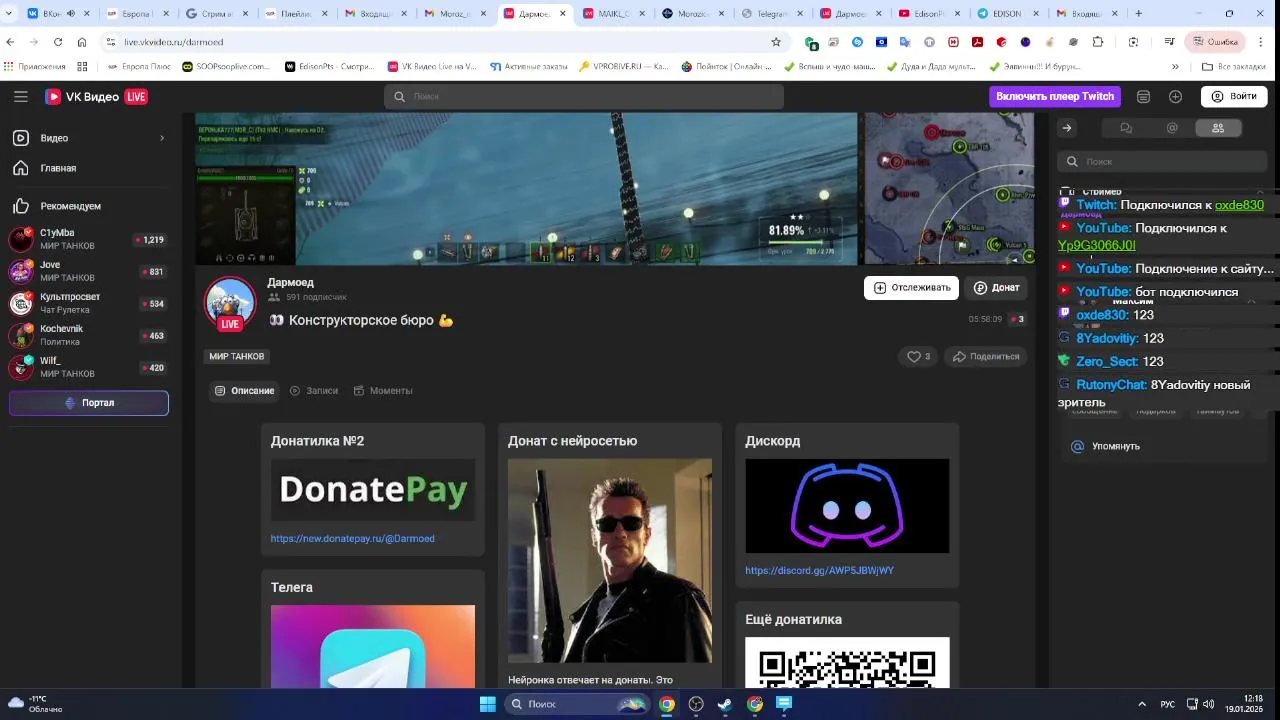Screen dimensions: 1280x720
Task: Open the Европа Плюс bookmark
Action: click(138, 67)
